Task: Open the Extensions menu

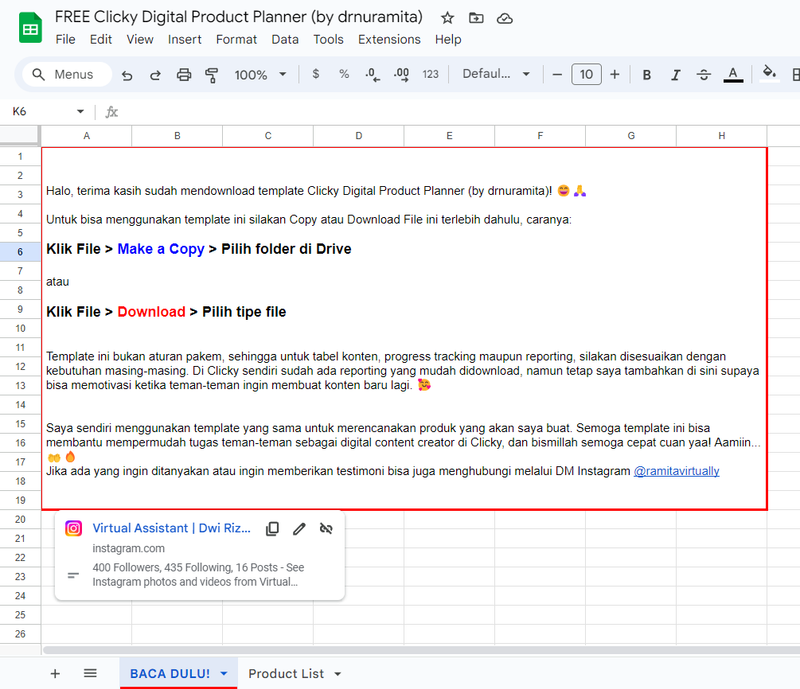Action: (x=389, y=40)
